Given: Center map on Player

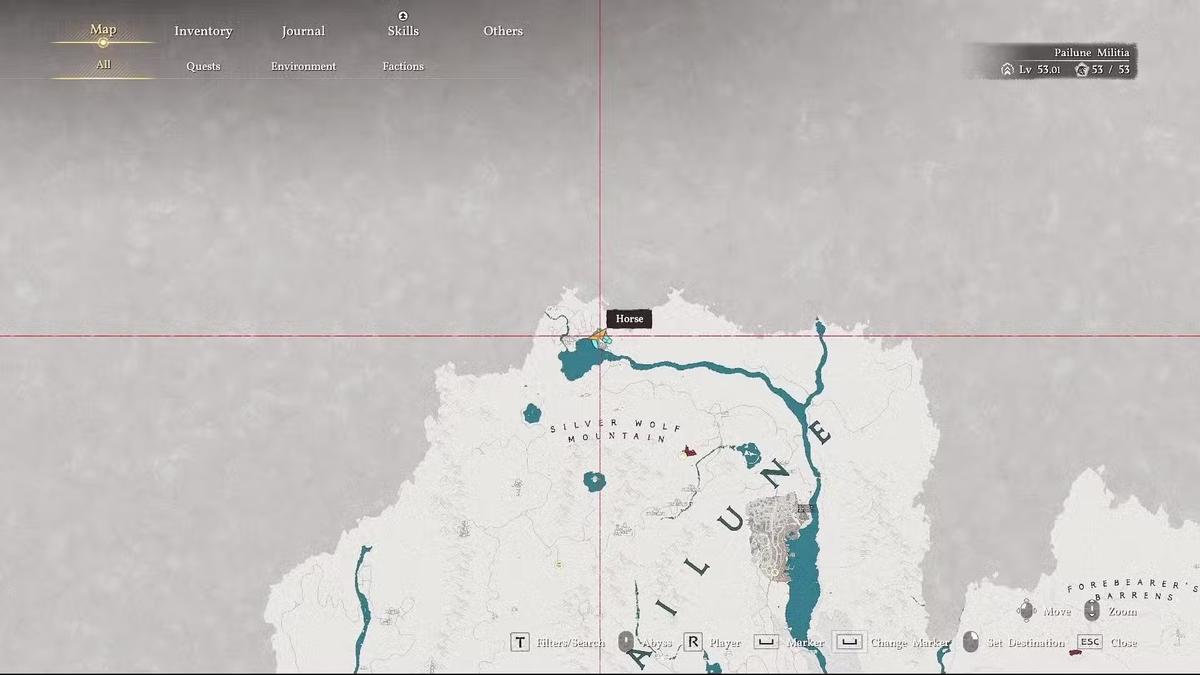Looking at the screenshot, I should click(725, 643).
